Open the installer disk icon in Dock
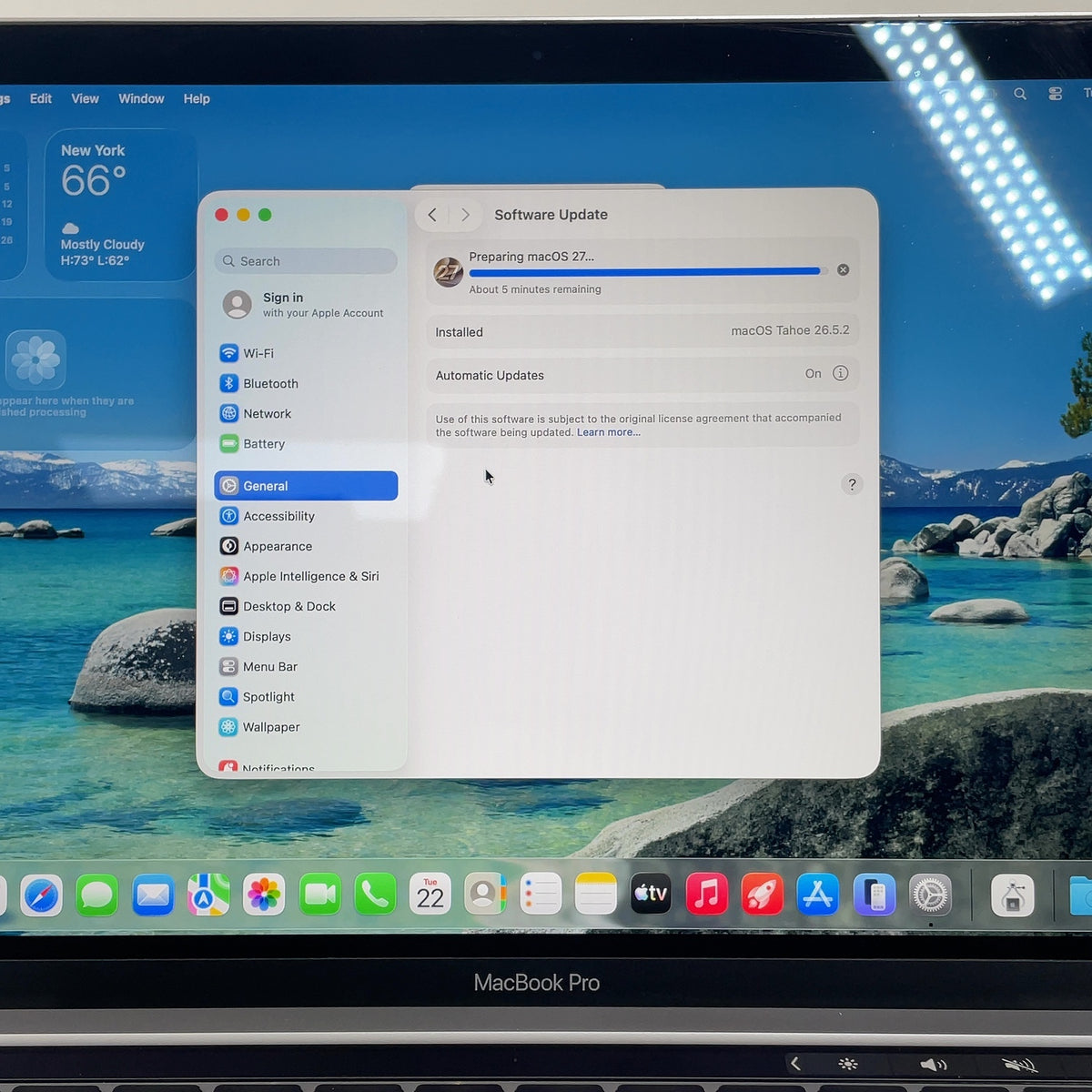 point(1012,896)
